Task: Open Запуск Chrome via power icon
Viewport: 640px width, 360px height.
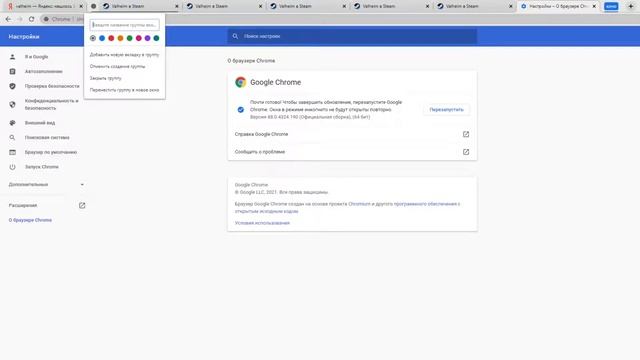Action: click(12, 167)
